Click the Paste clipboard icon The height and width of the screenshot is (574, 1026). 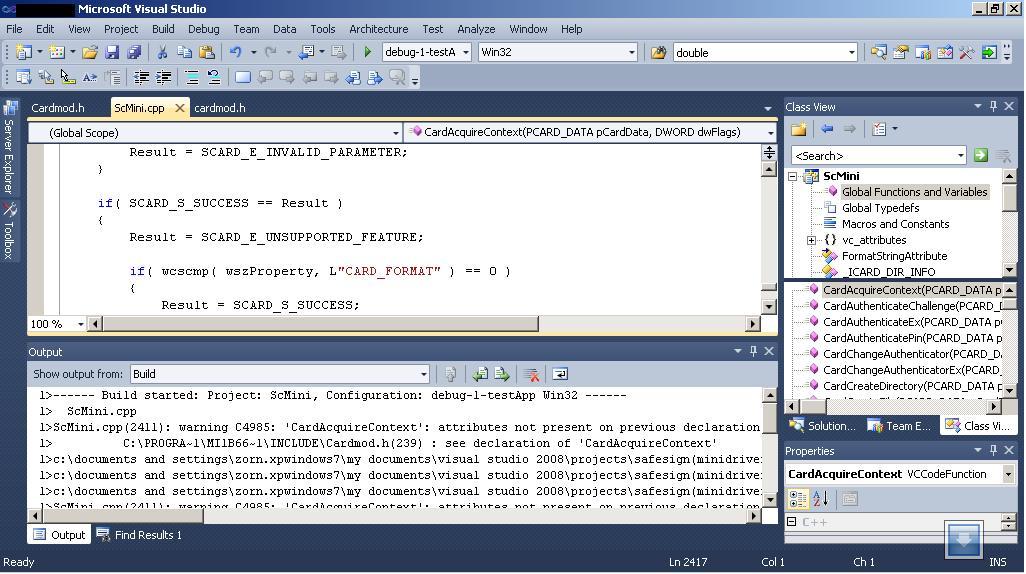[207, 52]
